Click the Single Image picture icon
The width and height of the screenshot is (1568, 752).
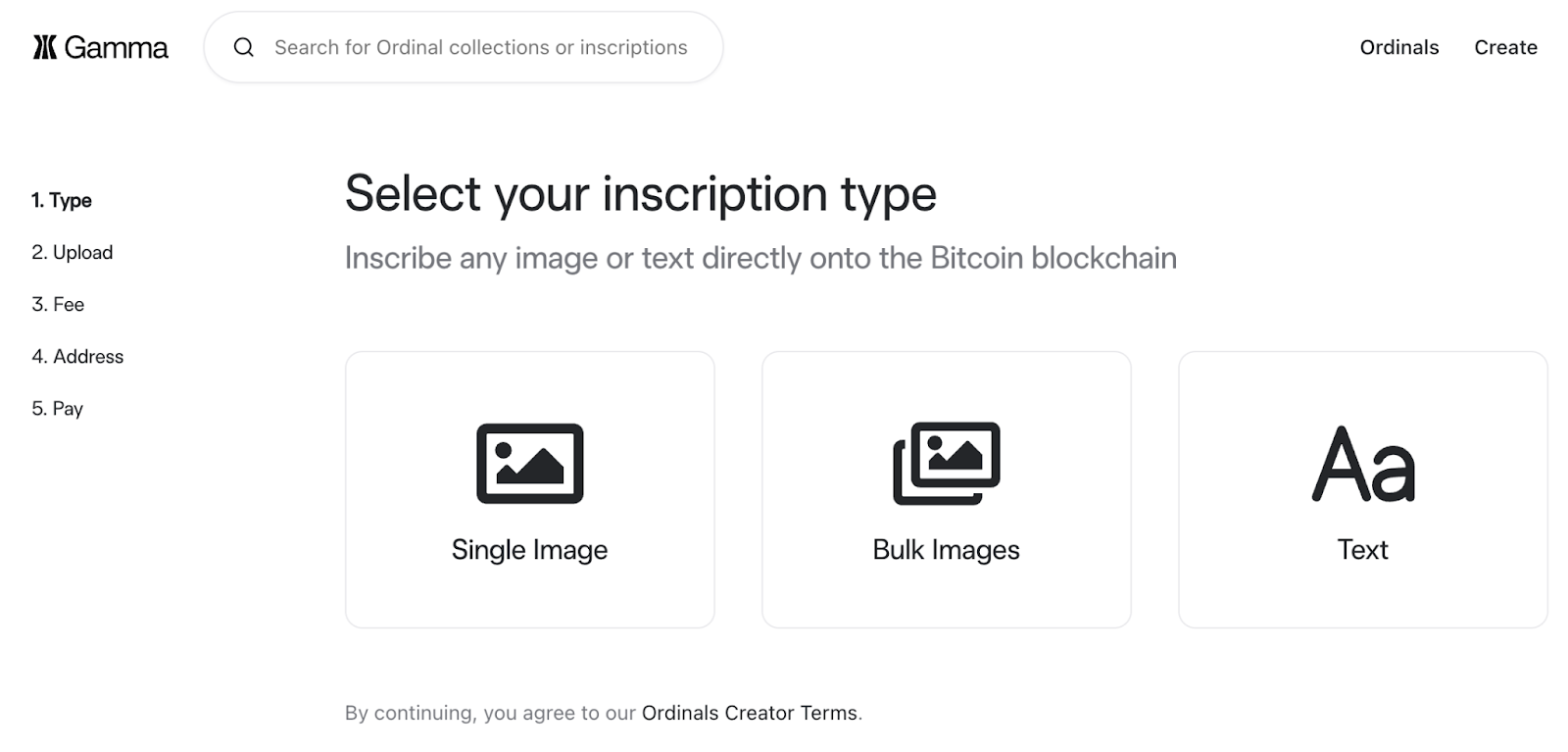tap(529, 463)
